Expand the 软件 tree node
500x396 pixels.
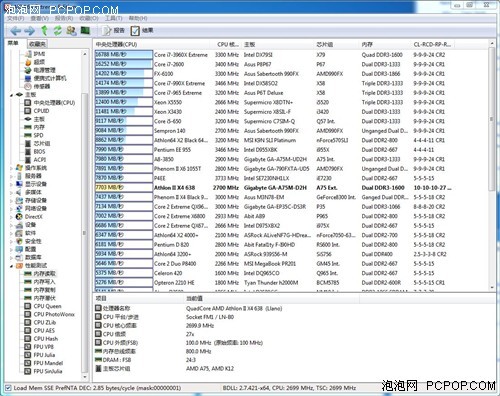pos(12,233)
